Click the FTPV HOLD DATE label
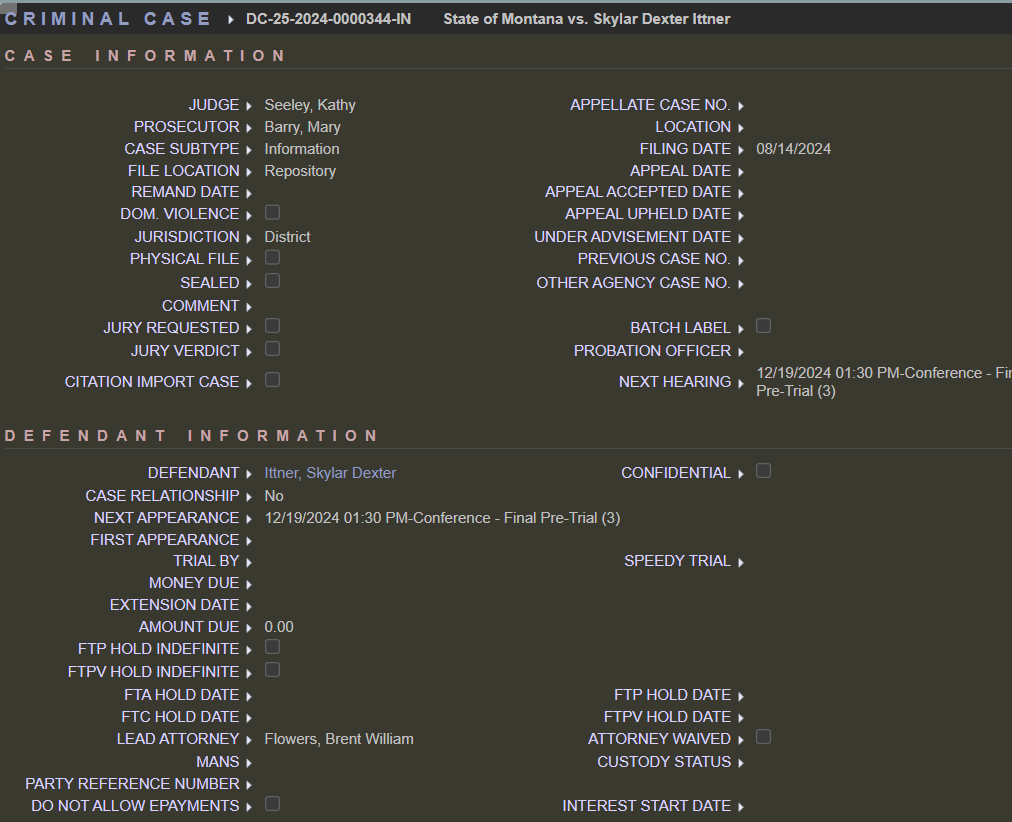This screenshot has width=1012, height=822. point(667,717)
